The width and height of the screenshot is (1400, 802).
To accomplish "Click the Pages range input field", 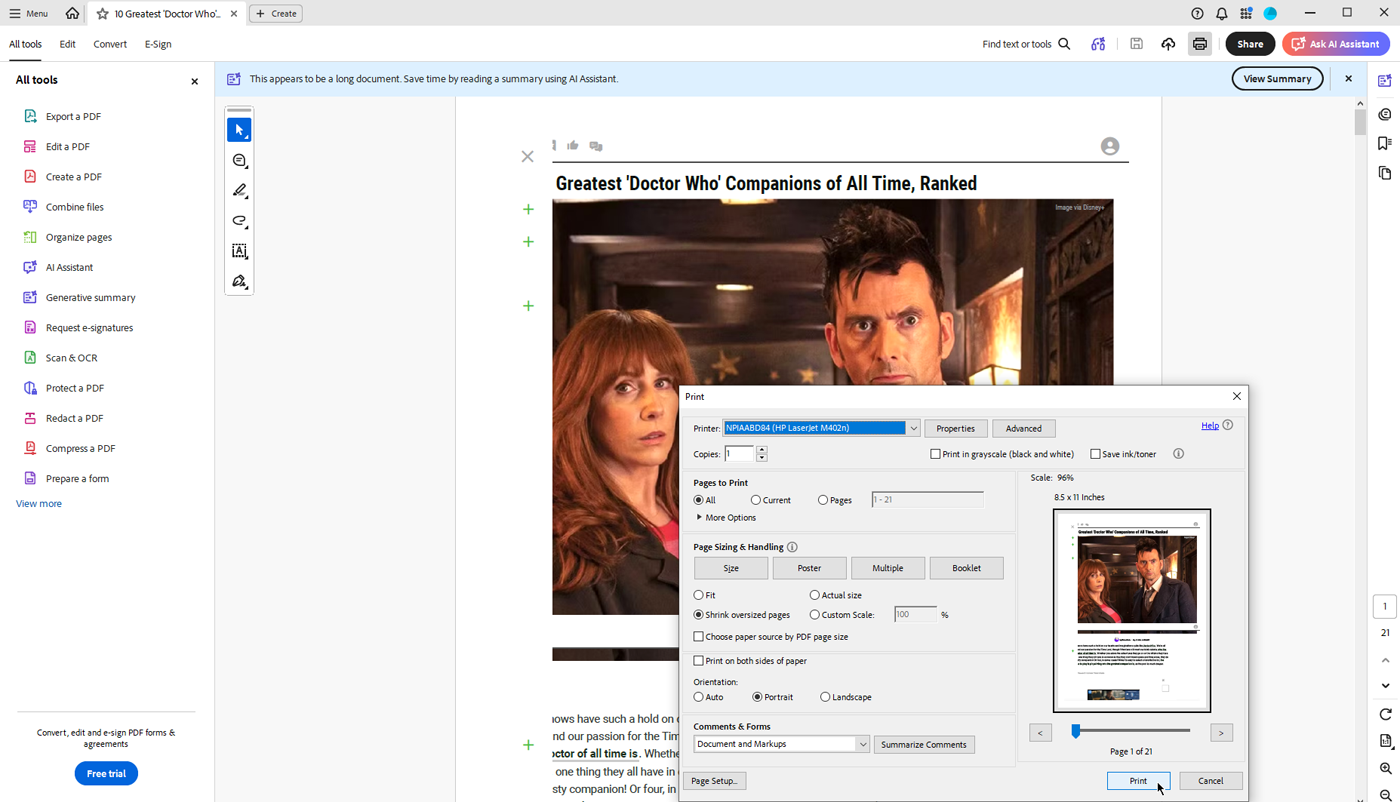I will pos(927,500).
